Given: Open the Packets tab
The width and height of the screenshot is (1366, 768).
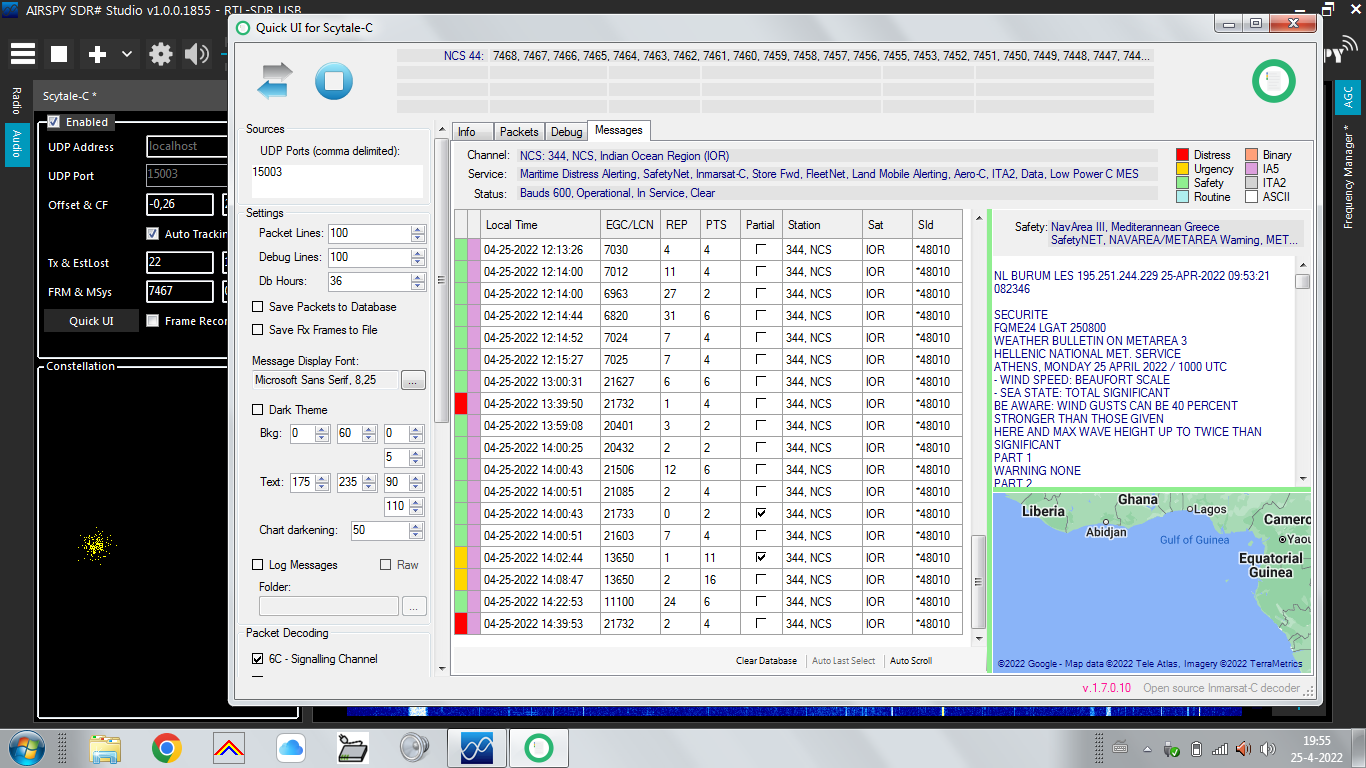Looking at the screenshot, I should click(519, 131).
